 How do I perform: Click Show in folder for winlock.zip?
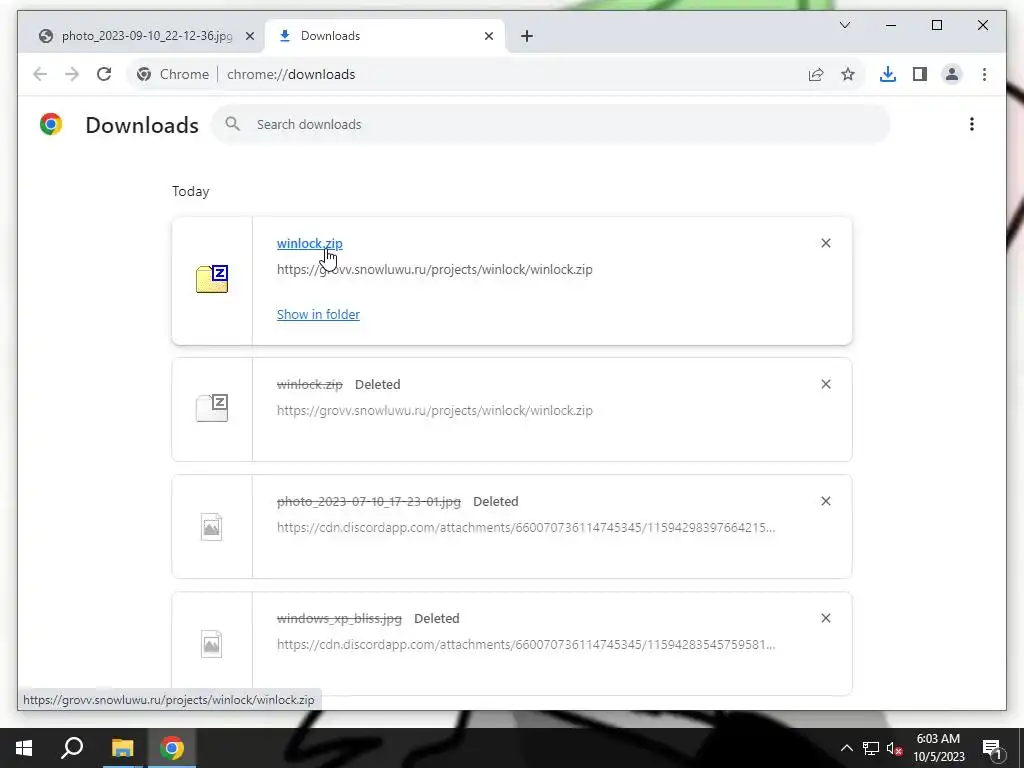click(318, 314)
